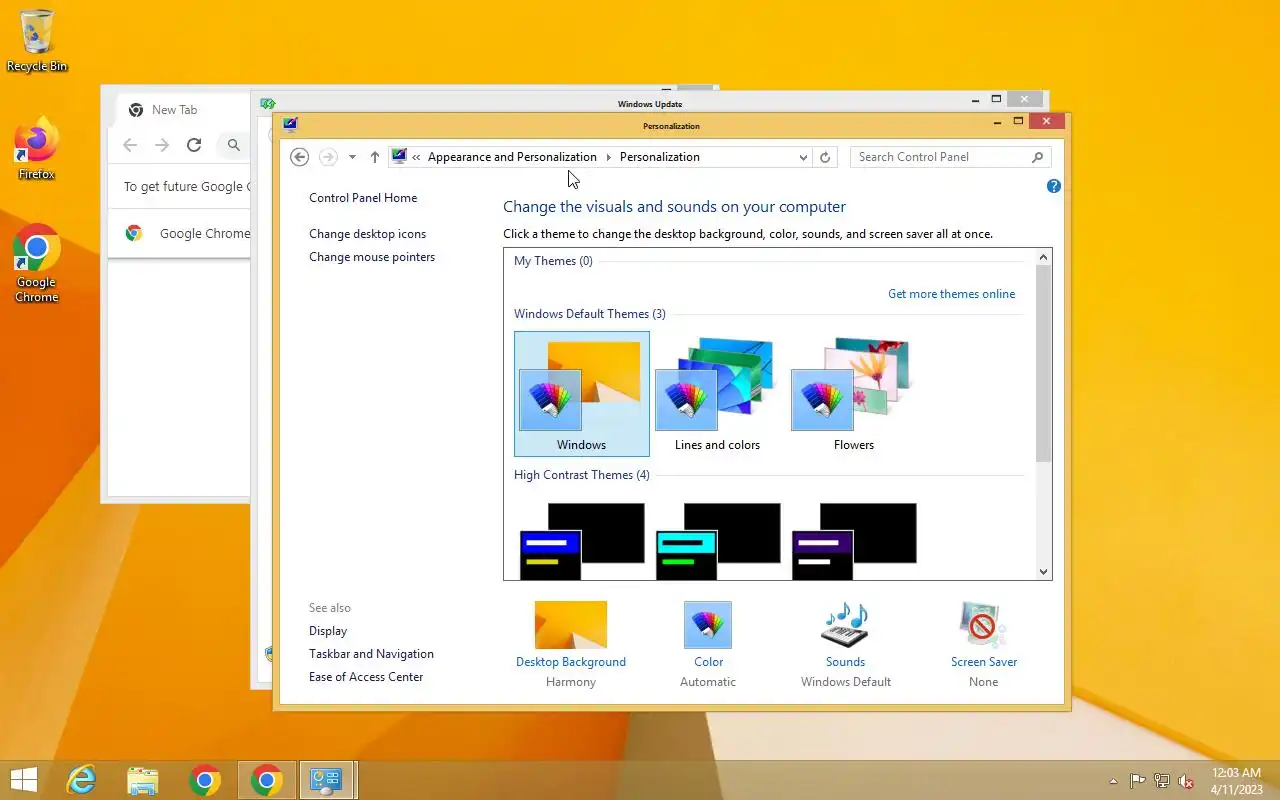Open Taskbar and Navigation link

point(371,654)
